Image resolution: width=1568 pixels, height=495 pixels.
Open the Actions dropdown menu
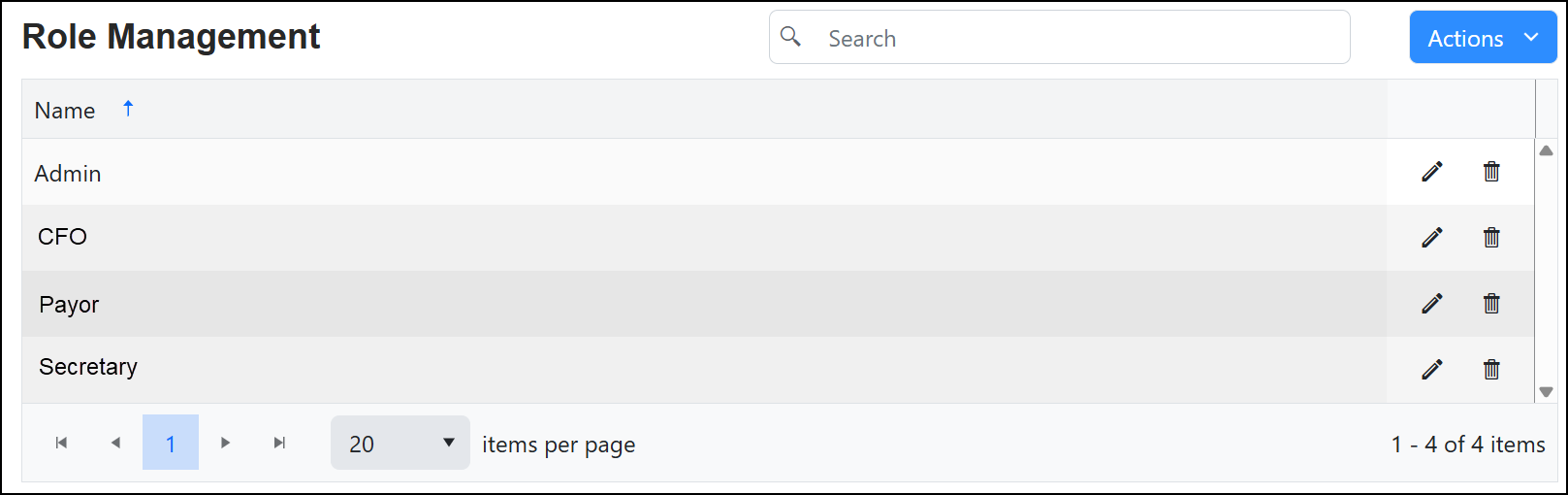coord(1482,38)
